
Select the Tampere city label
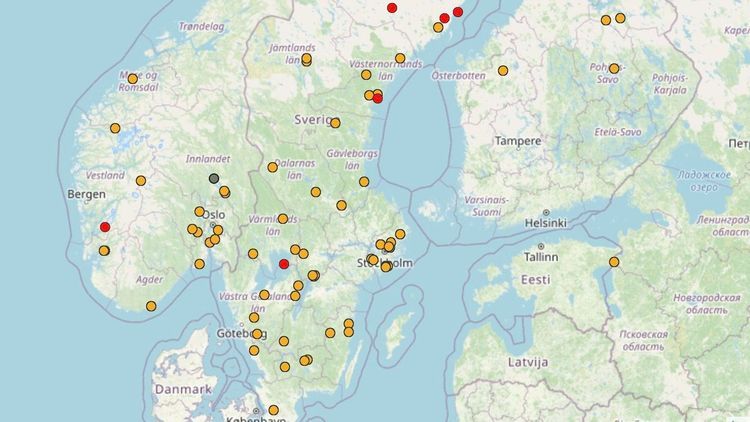click(518, 141)
